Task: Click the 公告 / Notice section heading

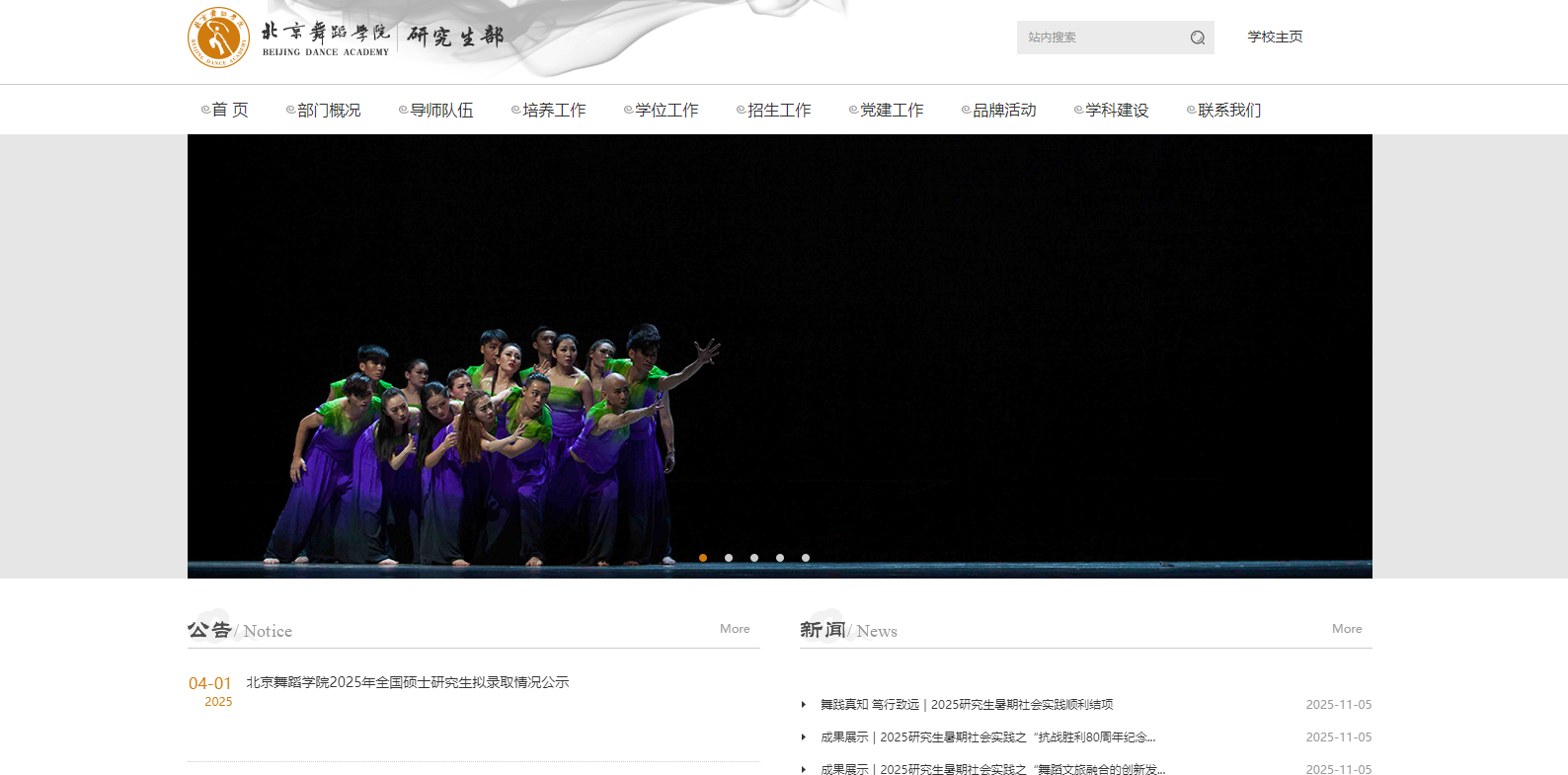Action: pyautogui.click(x=240, y=630)
